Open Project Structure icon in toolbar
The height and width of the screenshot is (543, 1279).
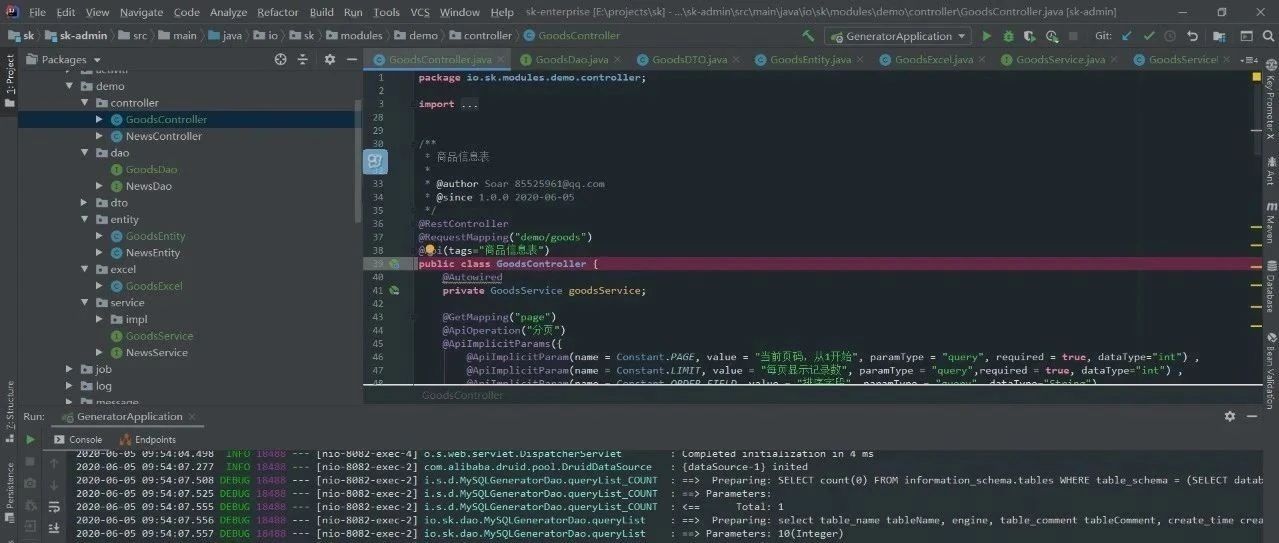click(1220, 36)
